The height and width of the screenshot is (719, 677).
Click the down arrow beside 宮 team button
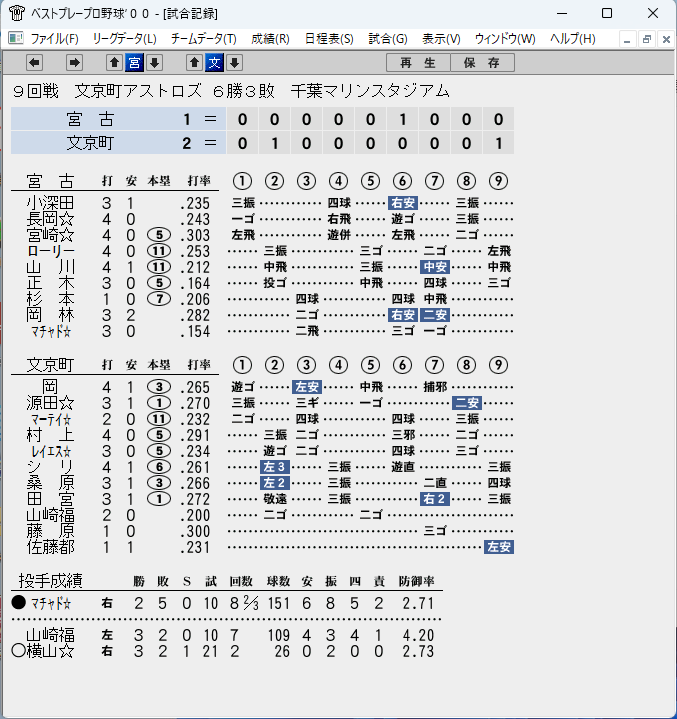155,62
